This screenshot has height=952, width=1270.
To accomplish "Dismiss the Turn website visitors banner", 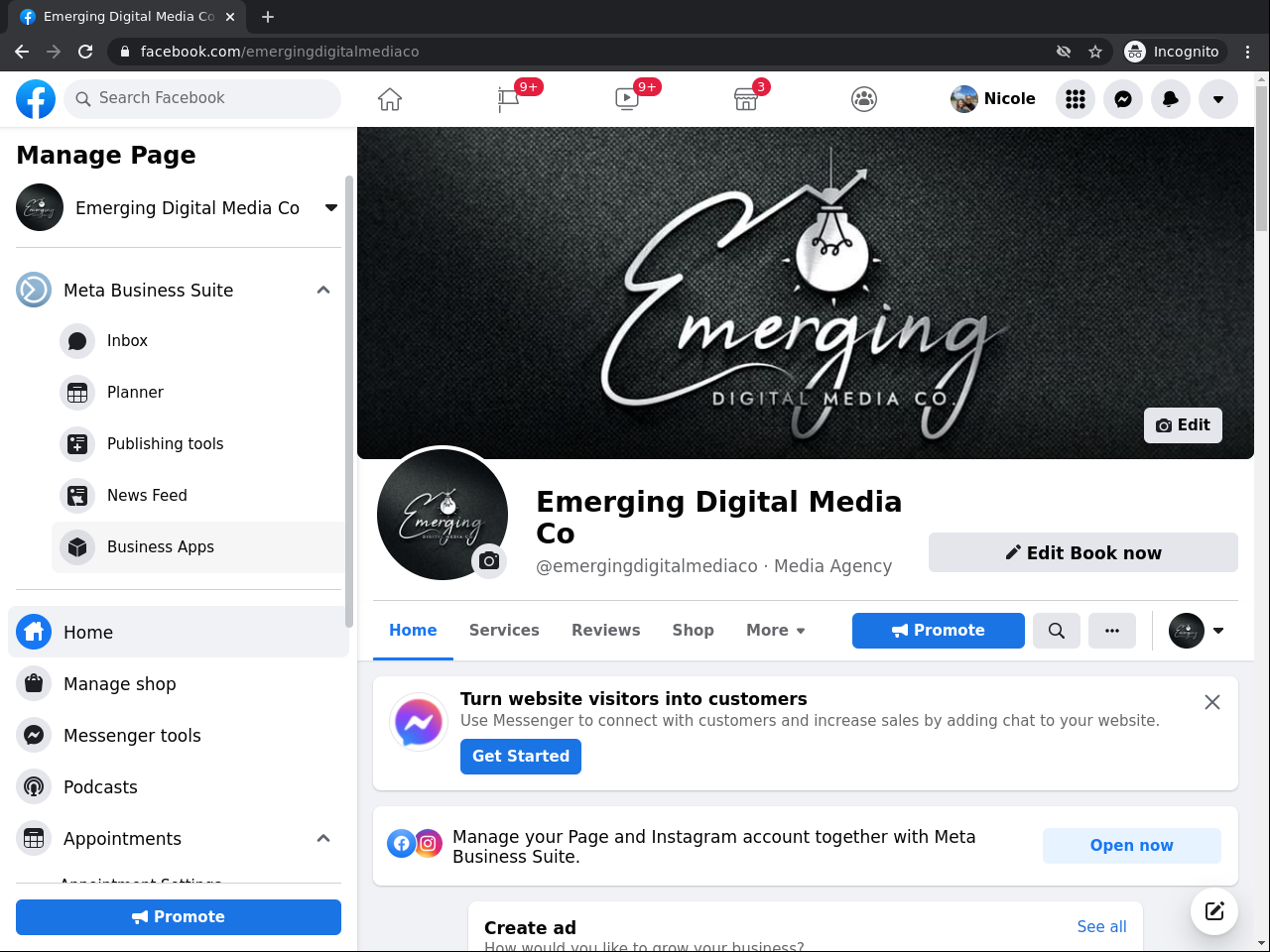I will coord(1212,702).
